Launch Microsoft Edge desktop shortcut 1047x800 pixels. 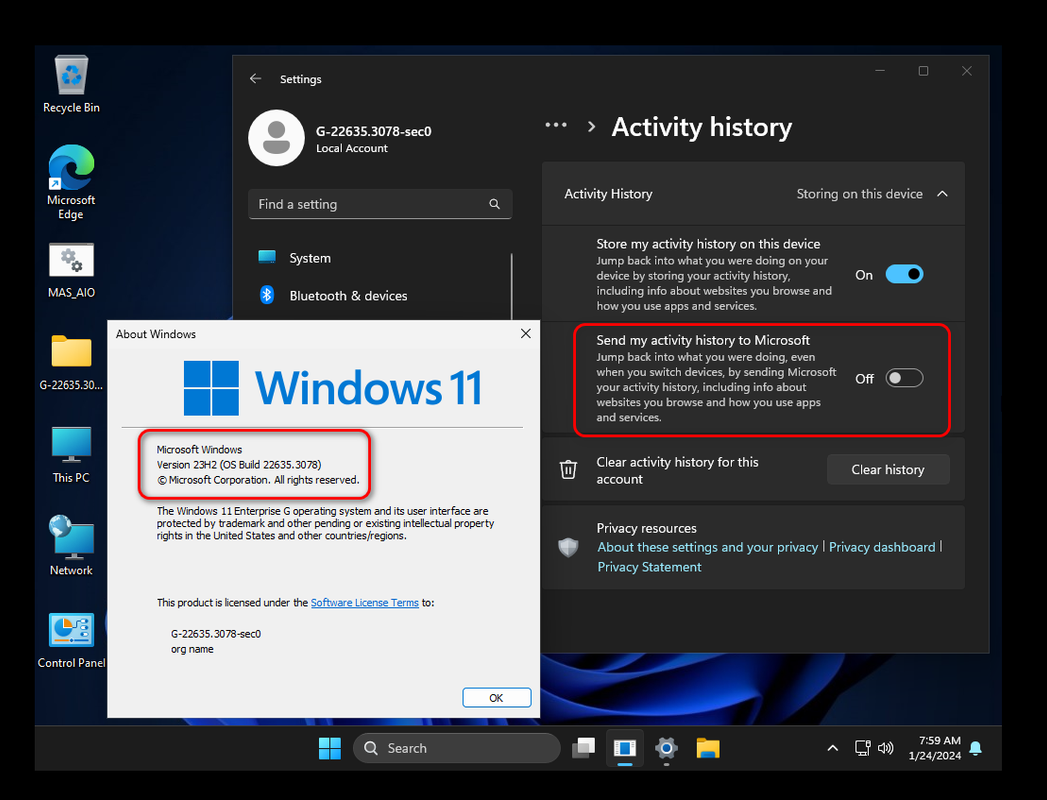71,182
